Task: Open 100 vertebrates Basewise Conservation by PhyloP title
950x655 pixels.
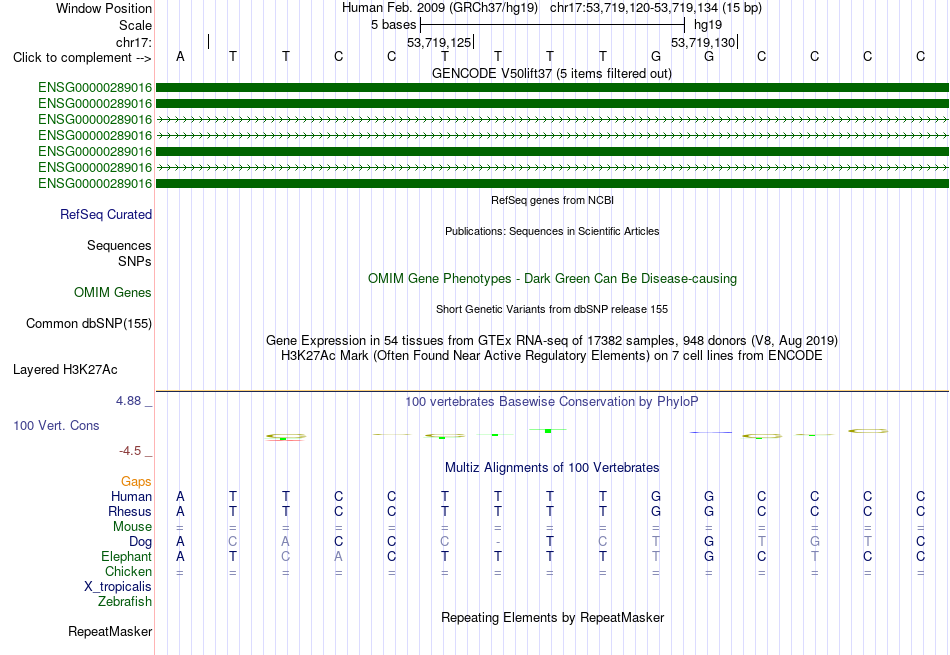Action: coord(552,402)
